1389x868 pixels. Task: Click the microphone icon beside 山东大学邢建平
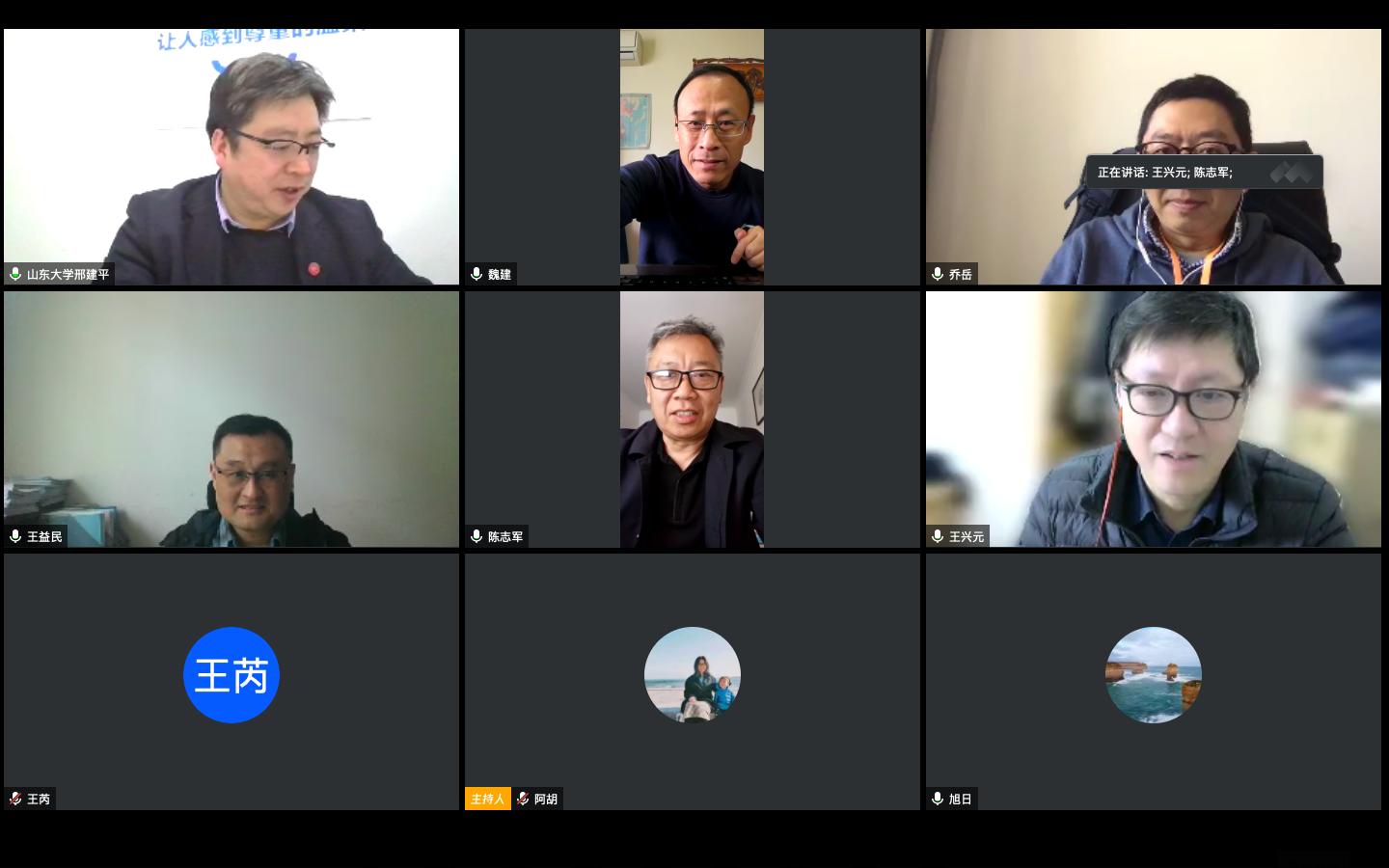click(15, 274)
